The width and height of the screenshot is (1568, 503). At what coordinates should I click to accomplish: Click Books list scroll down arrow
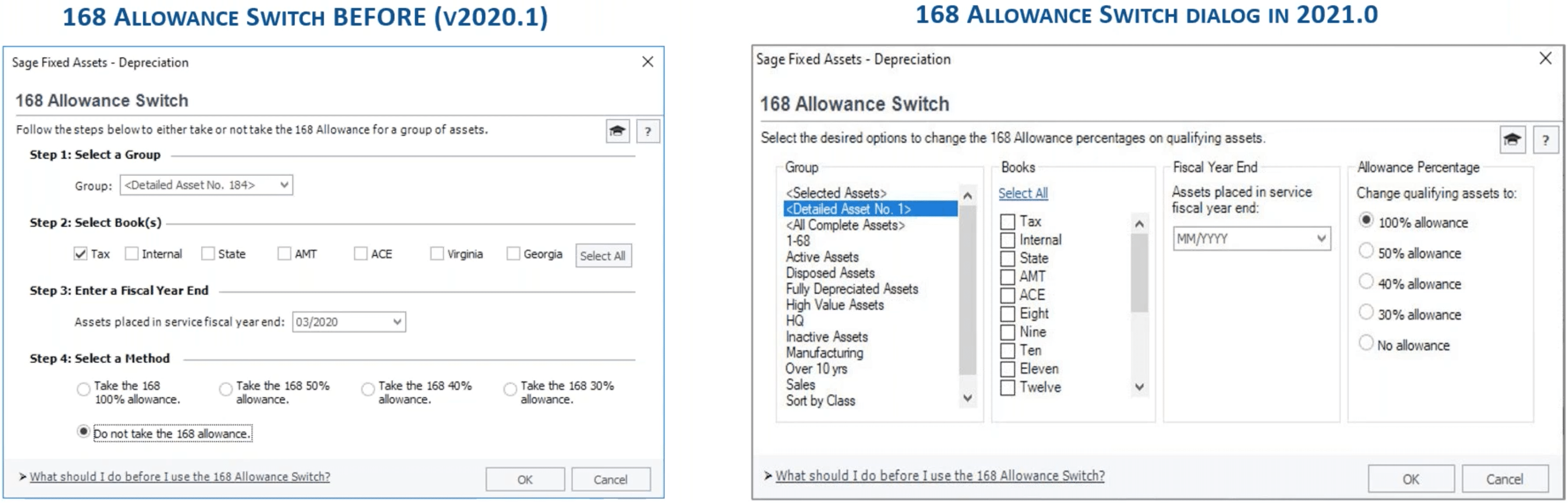pos(1139,387)
